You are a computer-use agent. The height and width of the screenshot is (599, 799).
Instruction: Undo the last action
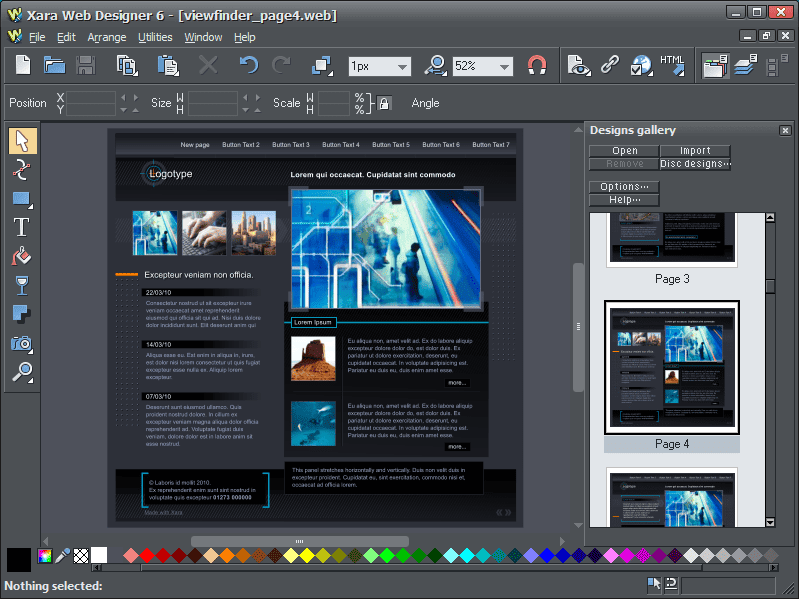point(249,66)
